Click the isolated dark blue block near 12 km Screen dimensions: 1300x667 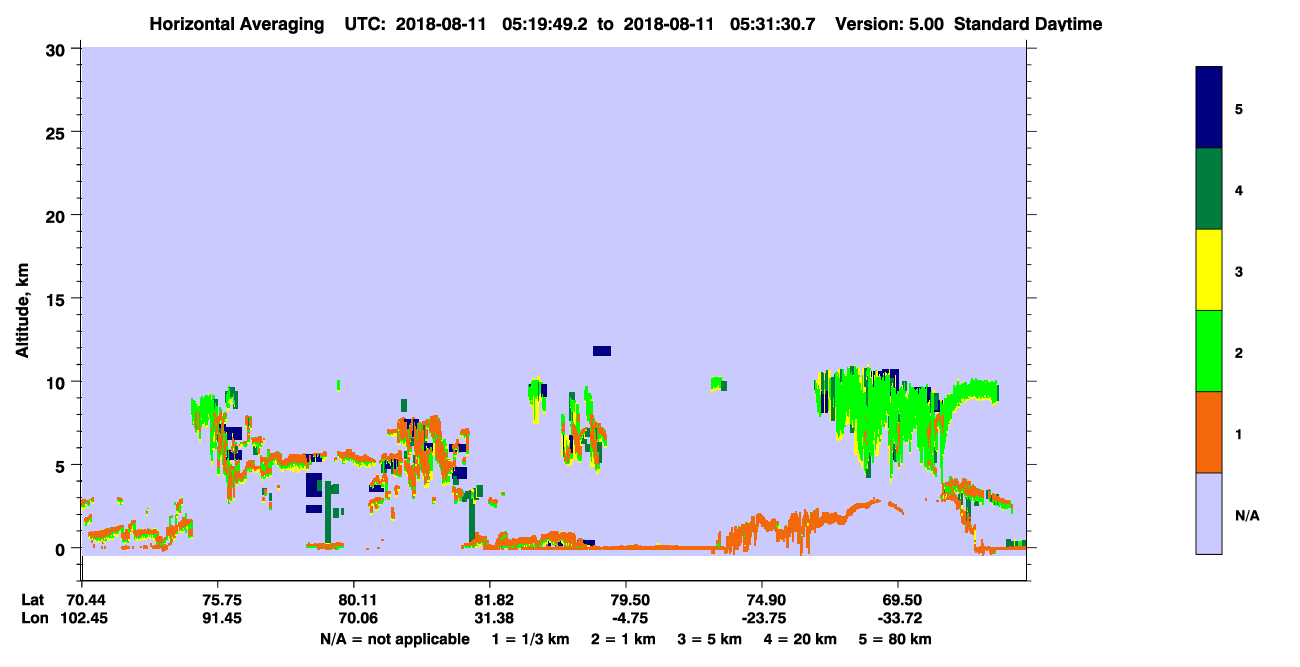point(602,350)
